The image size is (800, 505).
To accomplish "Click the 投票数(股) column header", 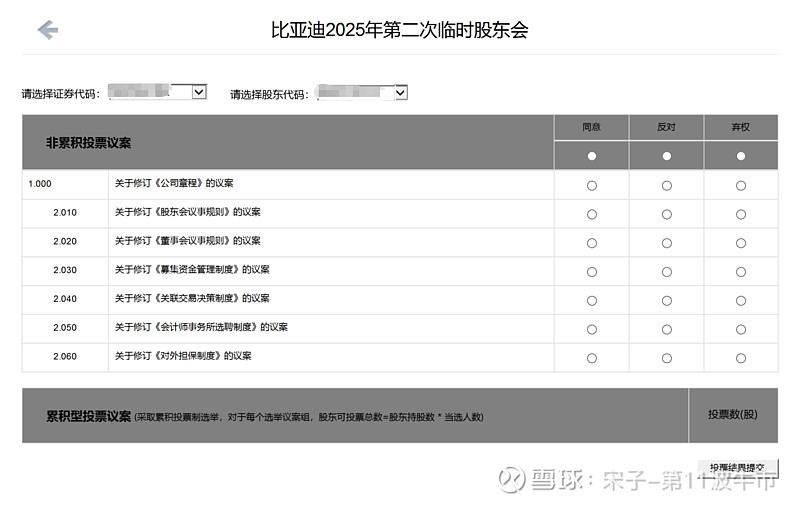I will 733,415.
